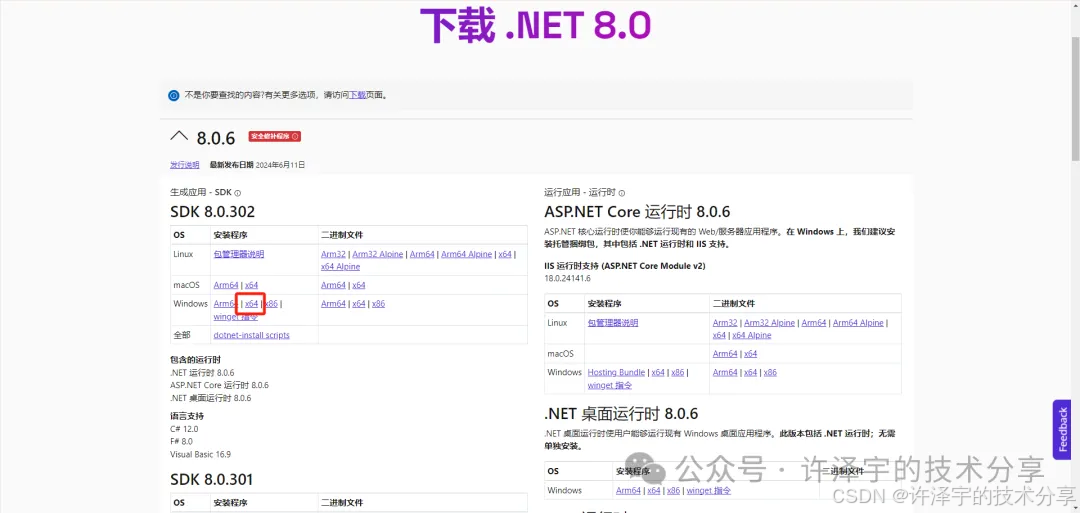This screenshot has width=1080, height=513.
Task: Download the ASP.NET Core Hosting Bundle for Windows
Action: pyautogui.click(x=616, y=373)
